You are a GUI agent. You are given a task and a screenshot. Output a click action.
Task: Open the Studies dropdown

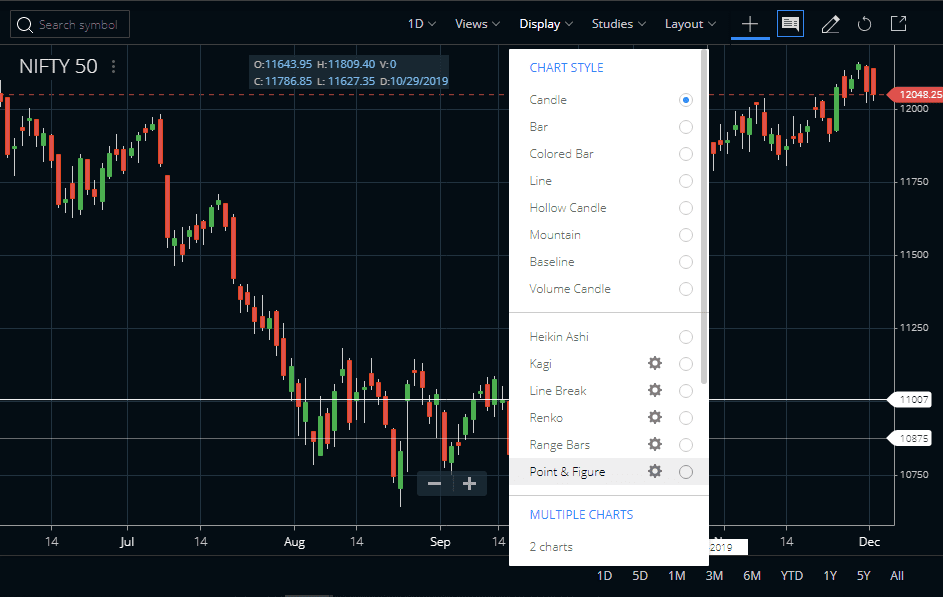(x=619, y=24)
